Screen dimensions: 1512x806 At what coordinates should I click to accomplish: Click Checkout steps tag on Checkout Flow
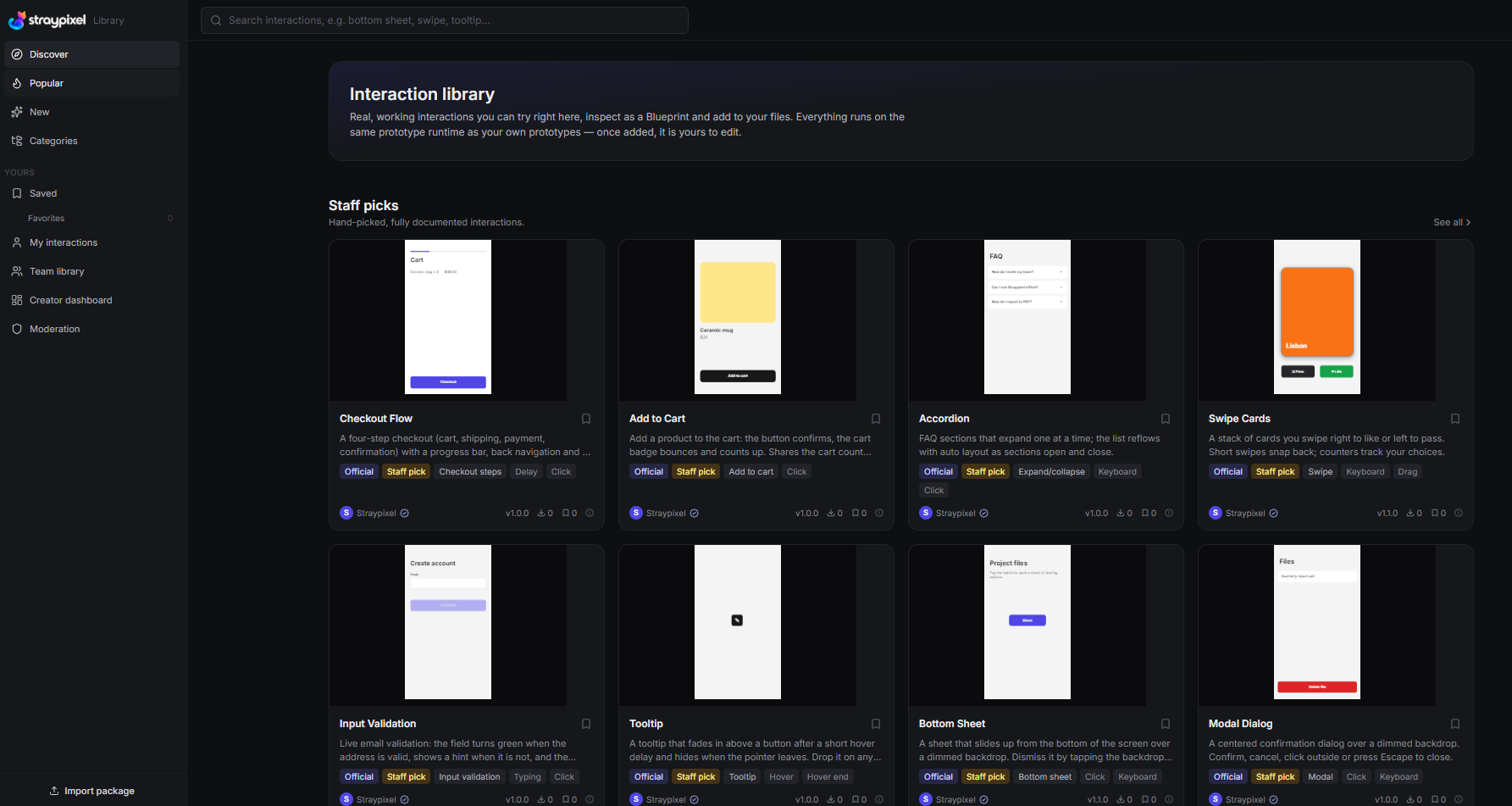470,472
